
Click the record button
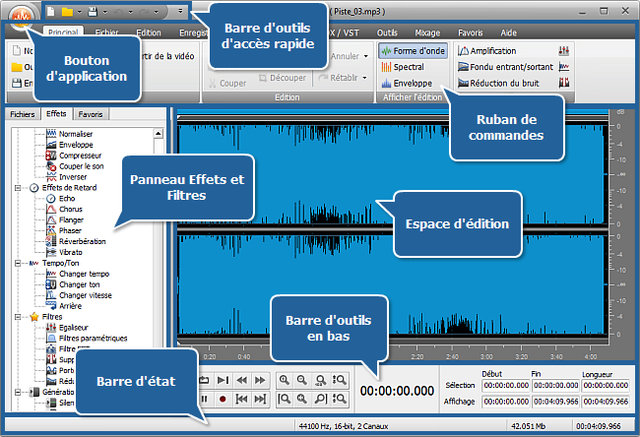pyautogui.click(x=222, y=399)
